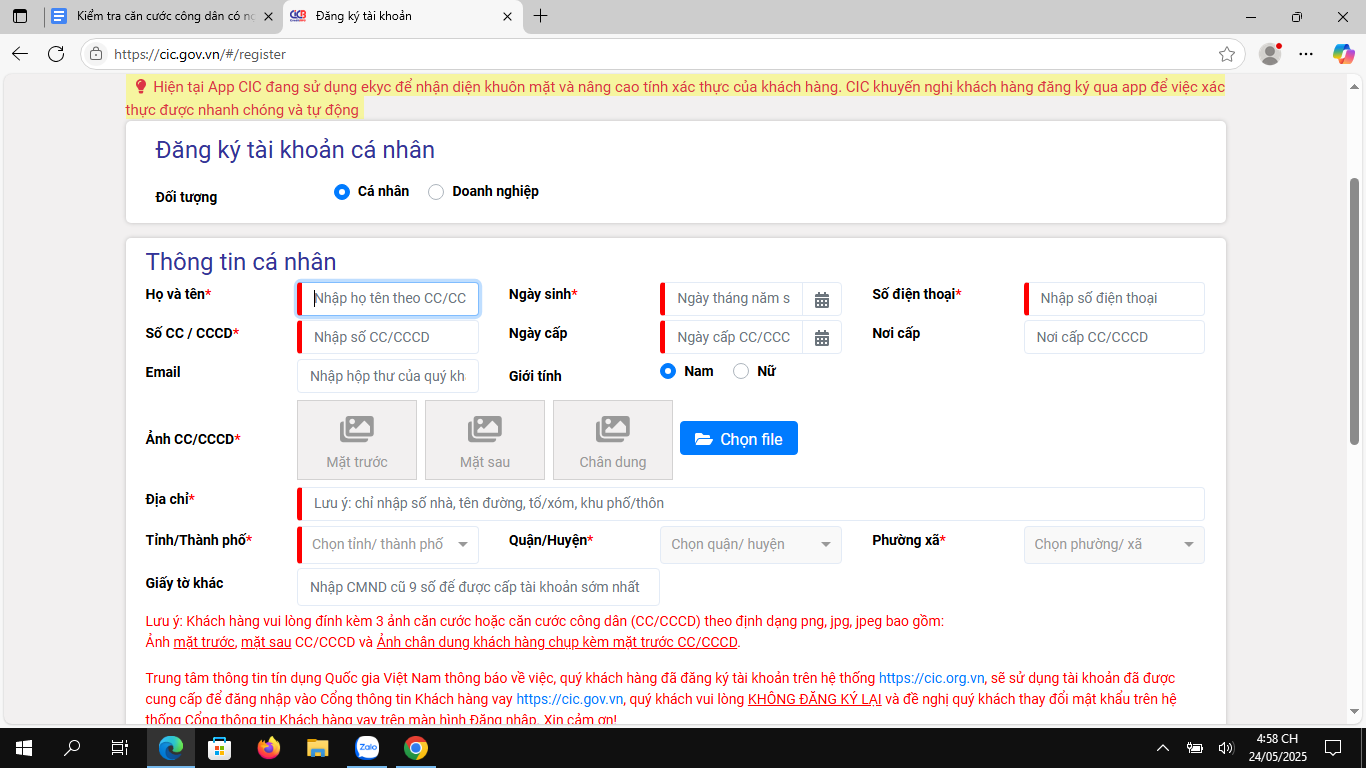Select the Cá nhân radio option

pos(342,192)
